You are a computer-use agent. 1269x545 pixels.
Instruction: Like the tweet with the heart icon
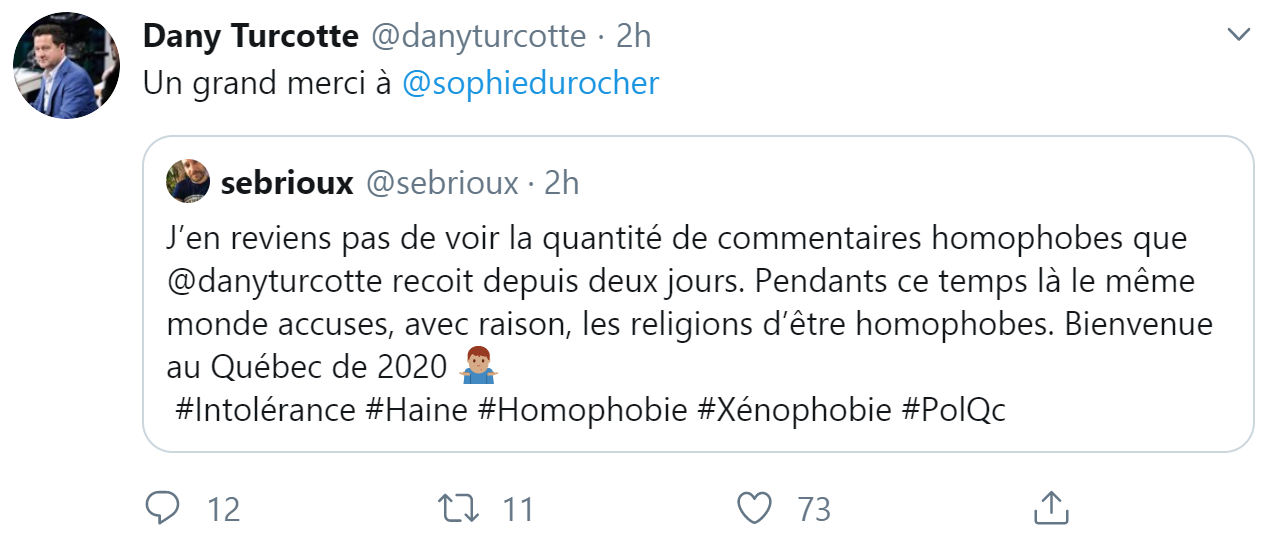pos(755,508)
